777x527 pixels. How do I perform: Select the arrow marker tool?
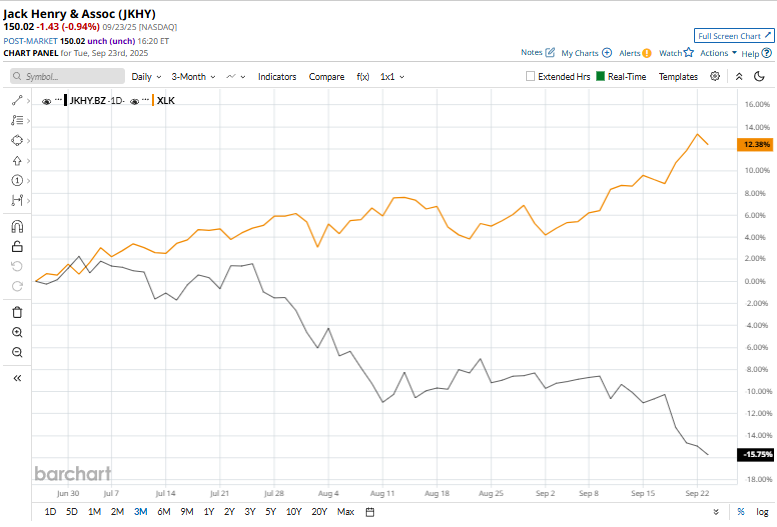point(17,161)
